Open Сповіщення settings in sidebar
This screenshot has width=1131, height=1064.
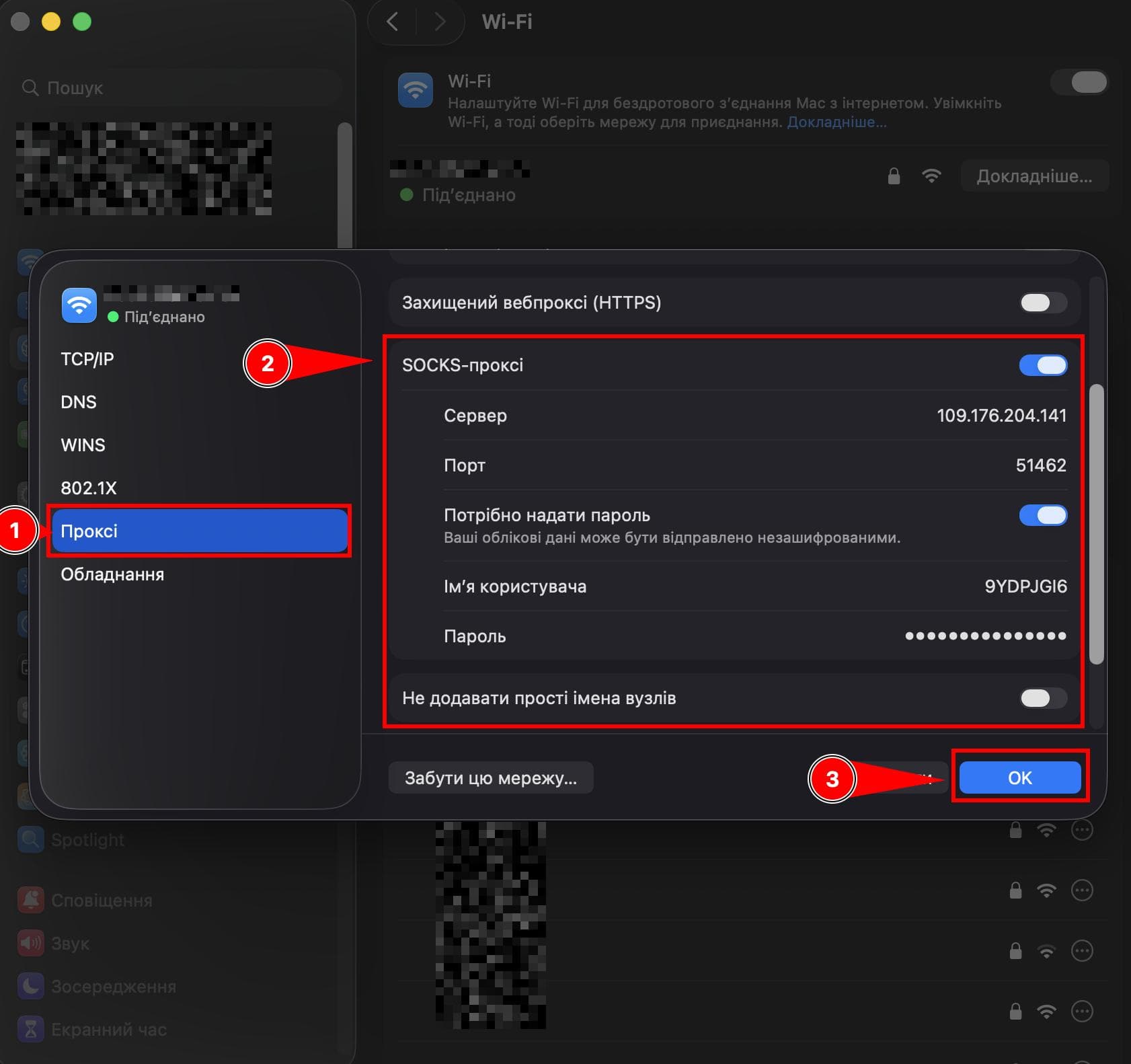[x=102, y=901]
